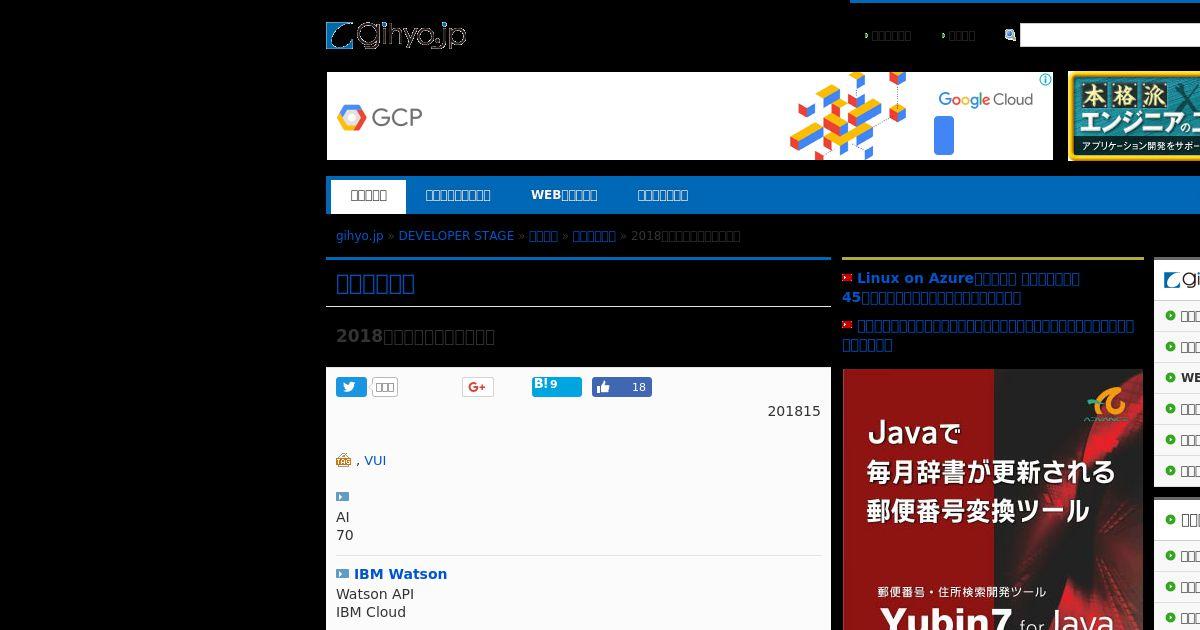Click the grey article title starting with 2018
The width and height of the screenshot is (1200, 630).
point(415,336)
